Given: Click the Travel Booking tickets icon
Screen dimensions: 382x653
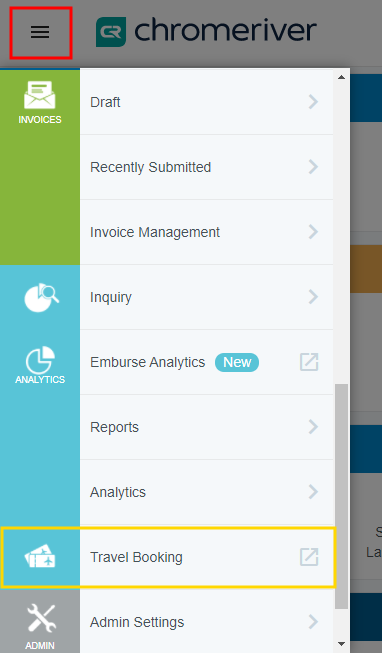Looking at the screenshot, I should pos(40,557).
